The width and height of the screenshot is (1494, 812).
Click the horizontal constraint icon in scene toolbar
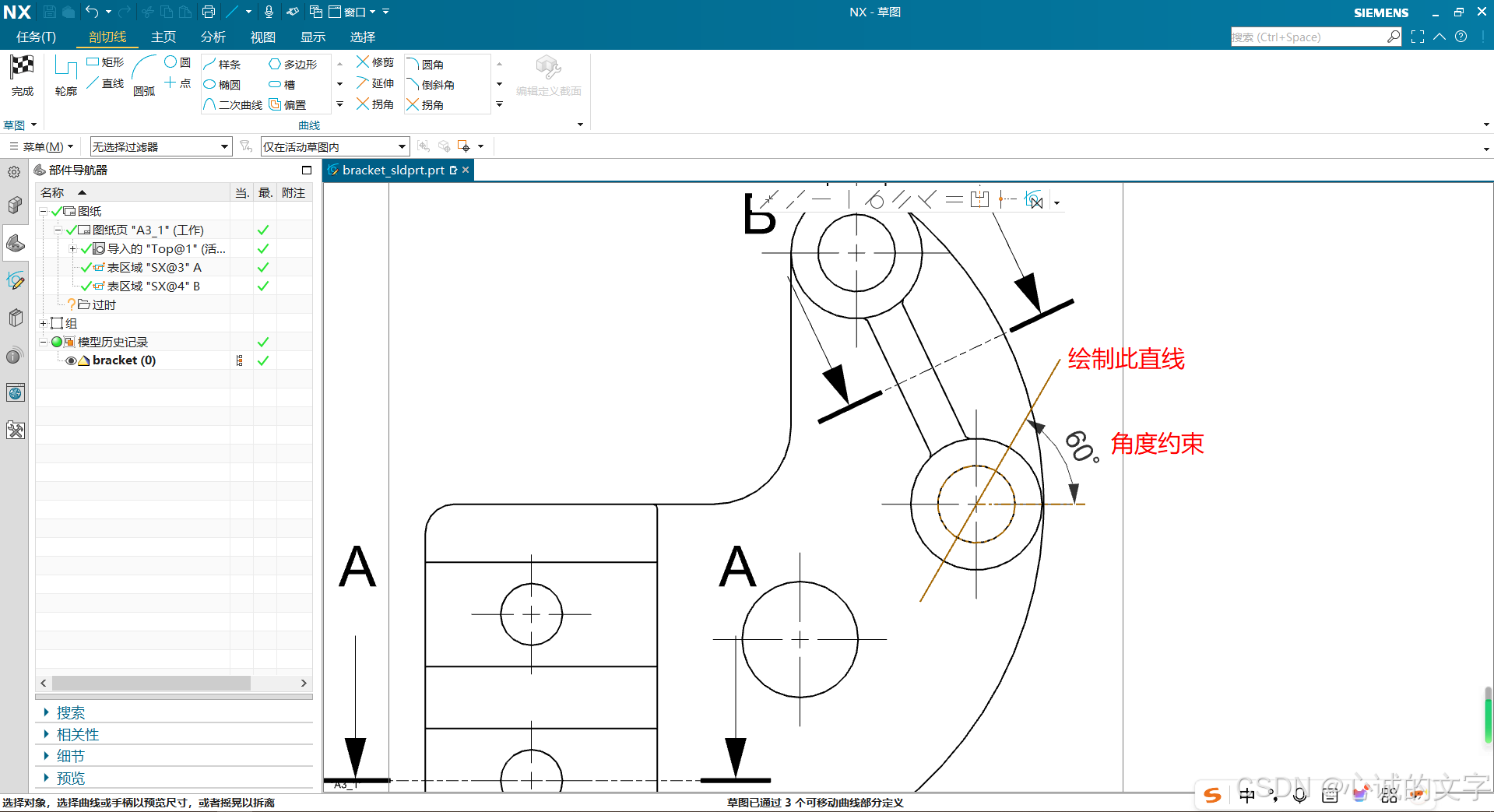click(x=822, y=200)
